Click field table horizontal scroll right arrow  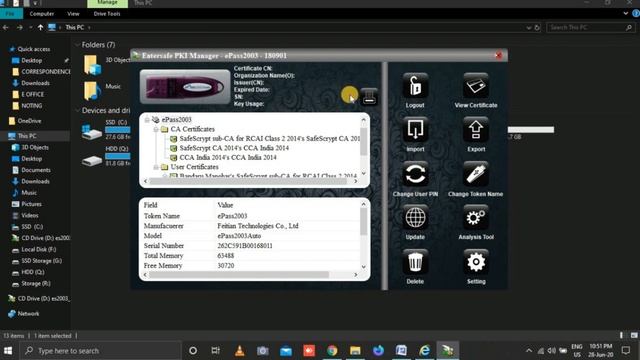click(x=356, y=275)
